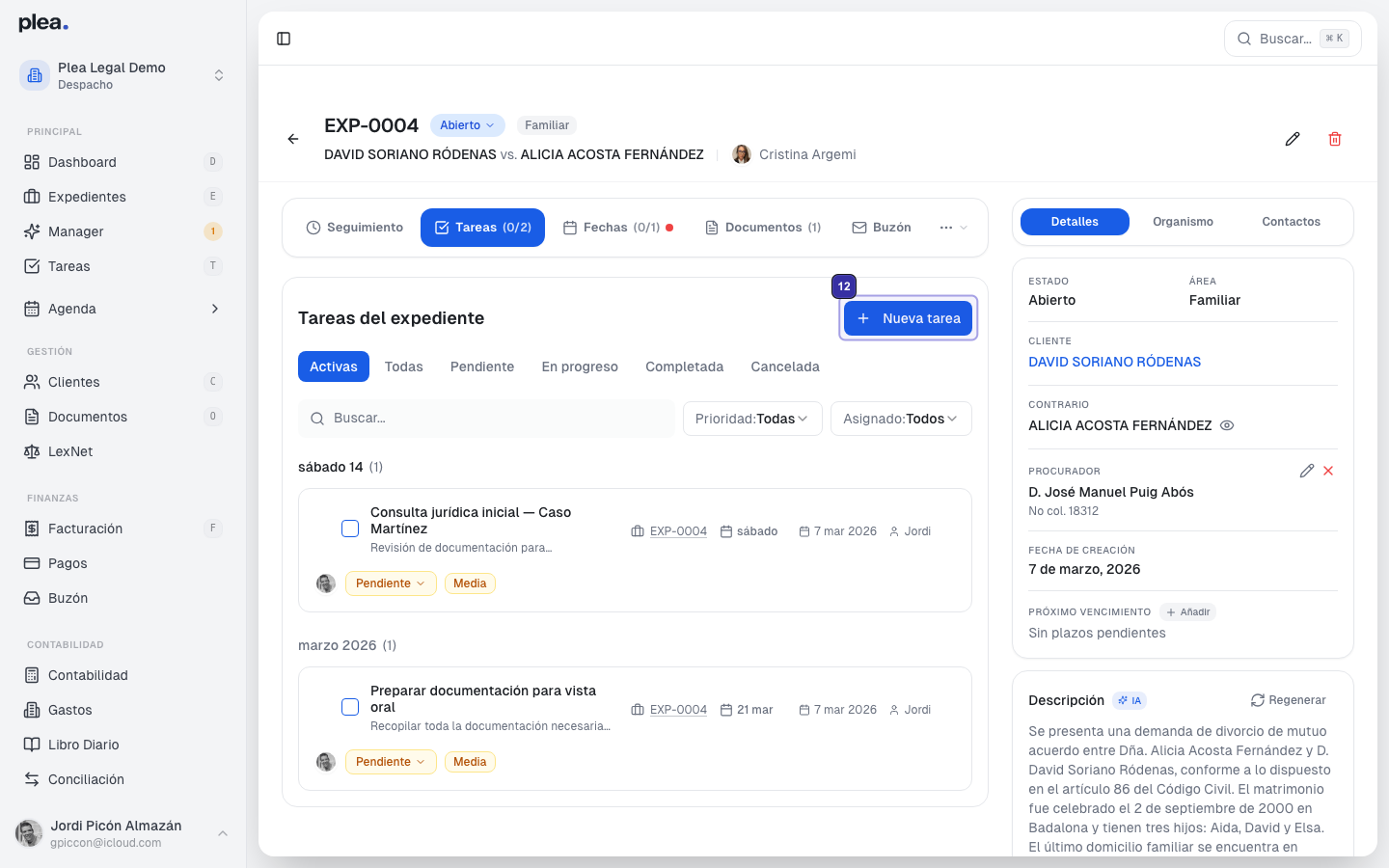Mark Preparar documentación para vista oral as done

point(349,707)
